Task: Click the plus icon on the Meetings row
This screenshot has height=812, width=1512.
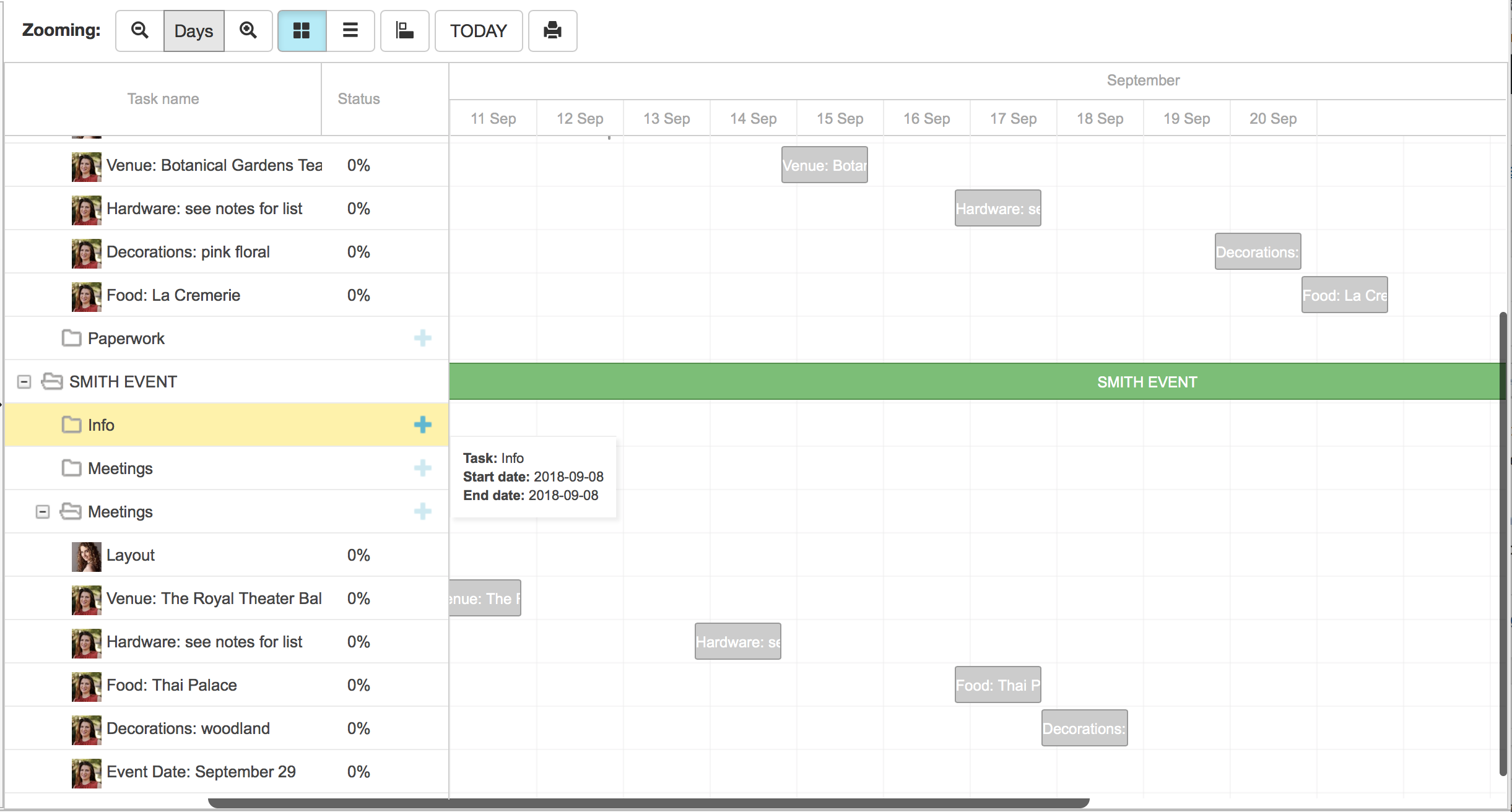Action: click(423, 469)
